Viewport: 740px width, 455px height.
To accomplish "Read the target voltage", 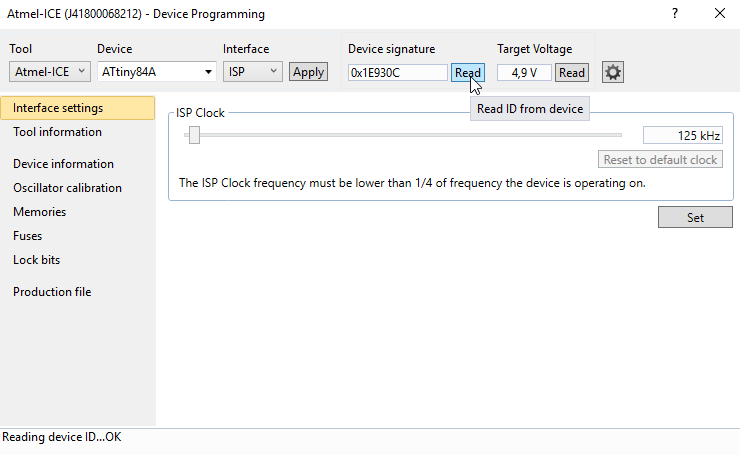I will pyautogui.click(x=572, y=73).
